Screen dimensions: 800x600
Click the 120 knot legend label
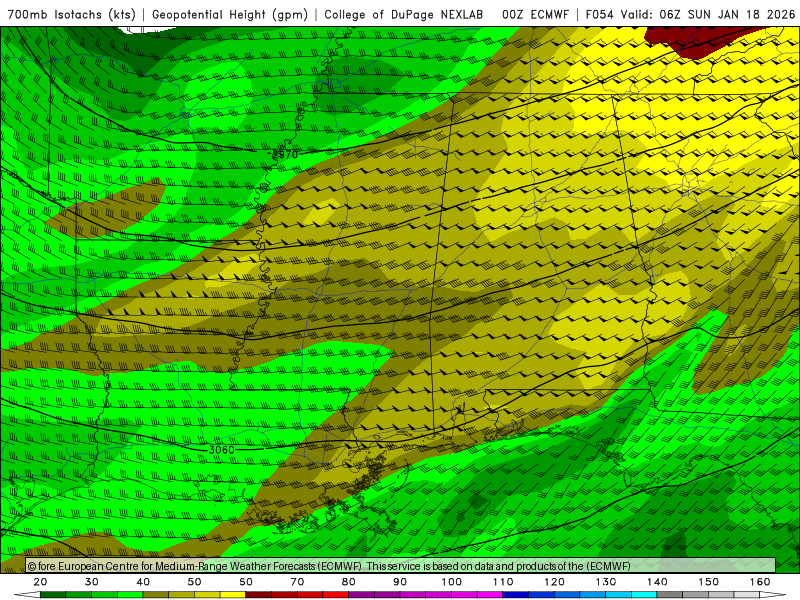point(555,582)
